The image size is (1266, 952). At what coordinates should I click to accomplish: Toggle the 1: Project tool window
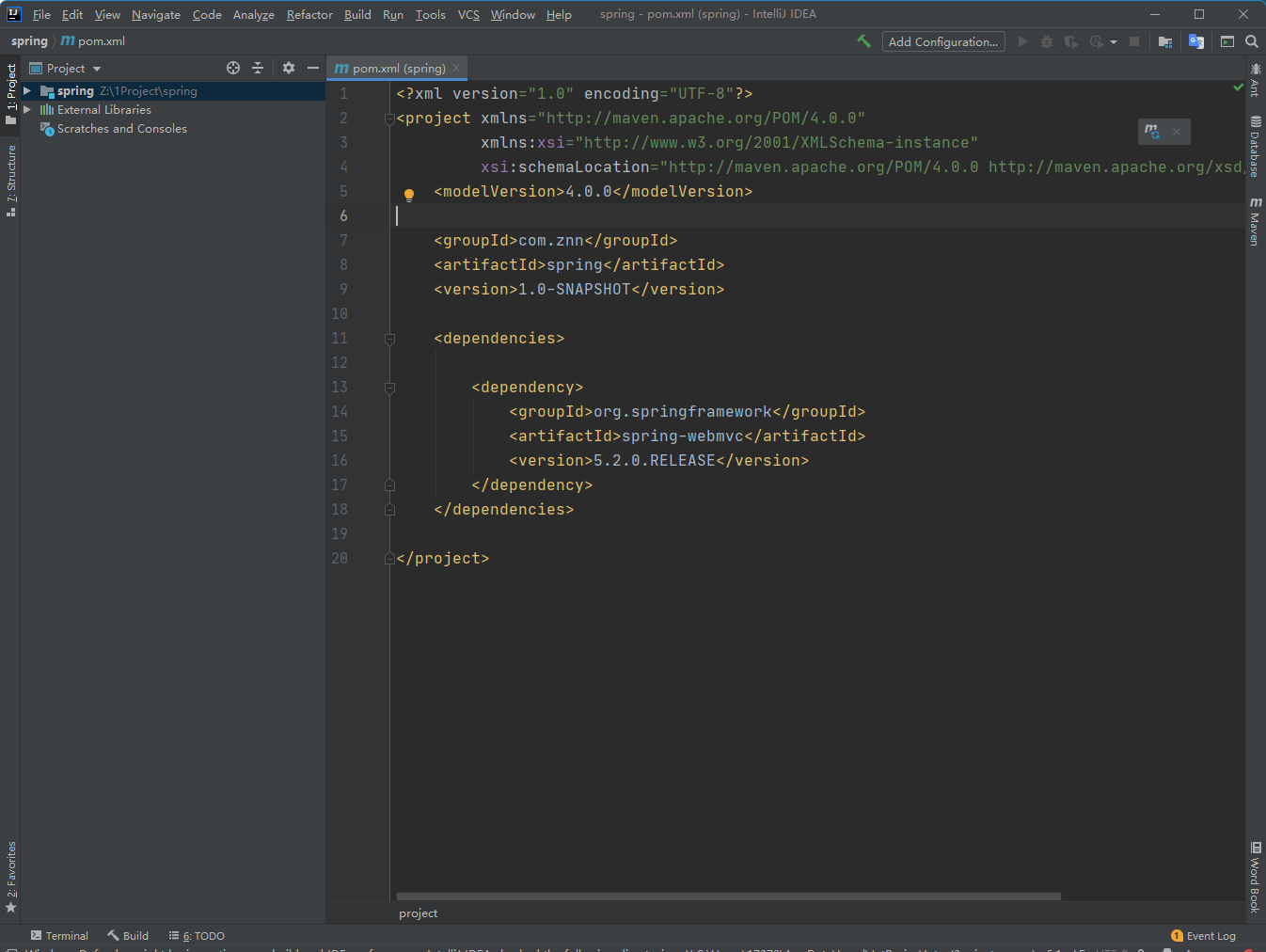[x=11, y=93]
